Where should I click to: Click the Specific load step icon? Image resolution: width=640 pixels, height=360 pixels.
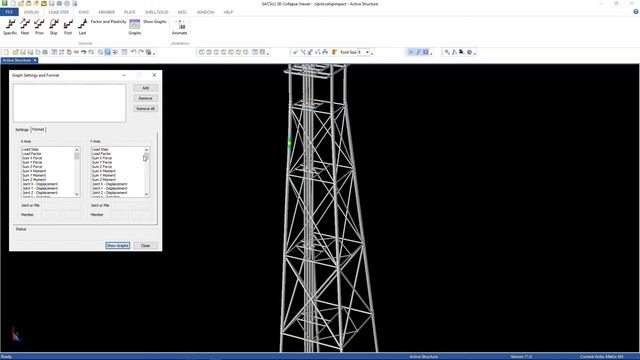point(10,27)
